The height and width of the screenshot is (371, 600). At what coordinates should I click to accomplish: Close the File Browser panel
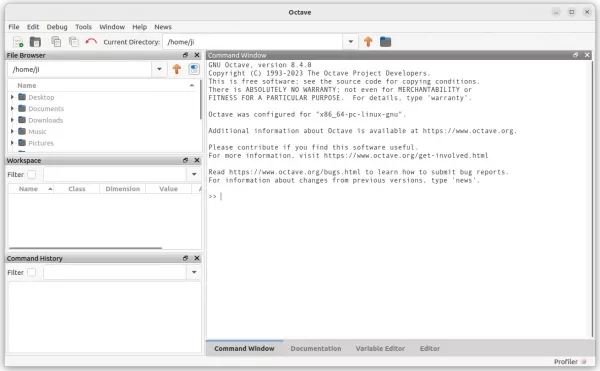(x=197, y=55)
